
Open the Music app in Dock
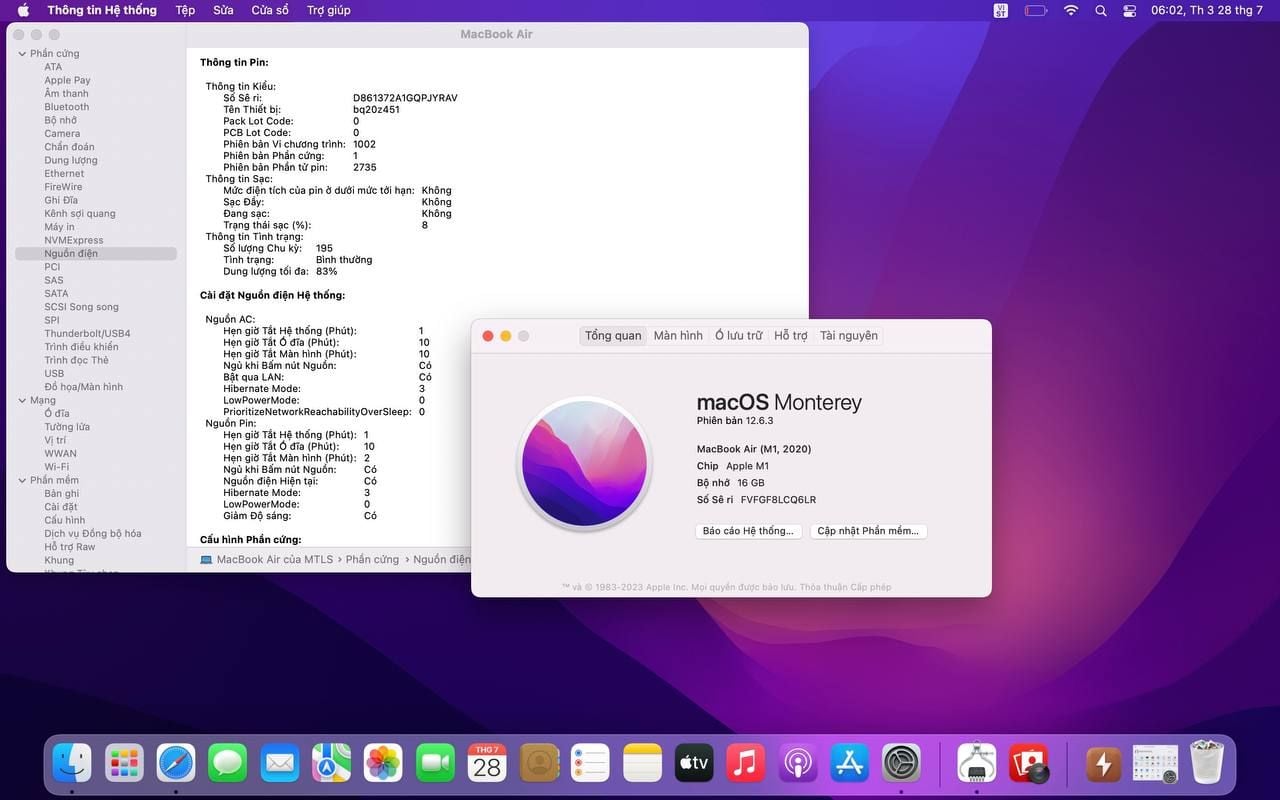pyautogui.click(x=746, y=764)
